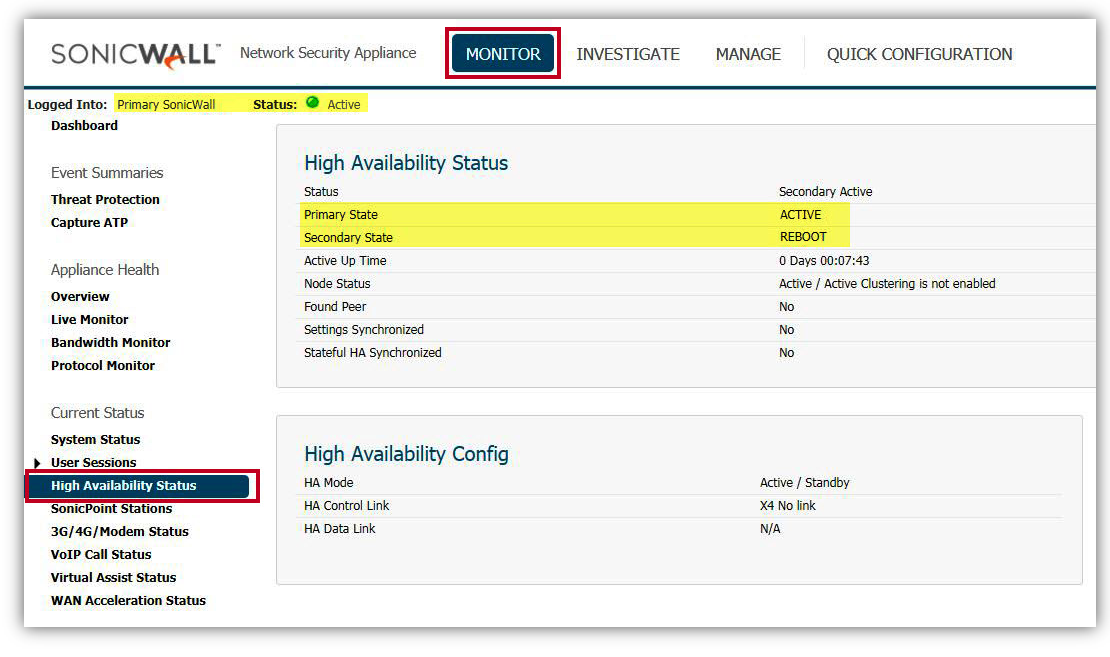
Task: Click the High Availability Status heading
Action: point(406,163)
